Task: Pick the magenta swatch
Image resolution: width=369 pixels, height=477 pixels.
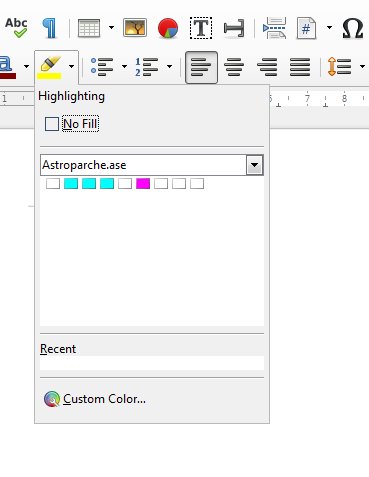Action: coord(143,184)
